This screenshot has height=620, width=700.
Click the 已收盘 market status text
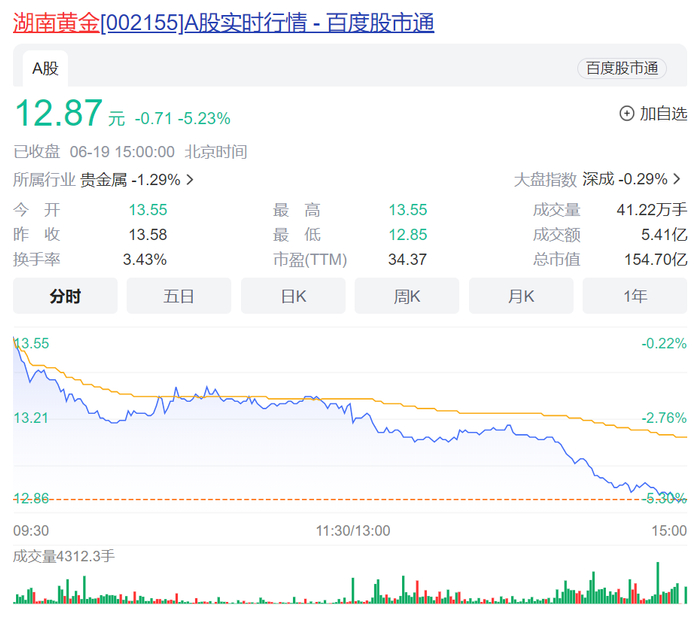click(x=37, y=152)
